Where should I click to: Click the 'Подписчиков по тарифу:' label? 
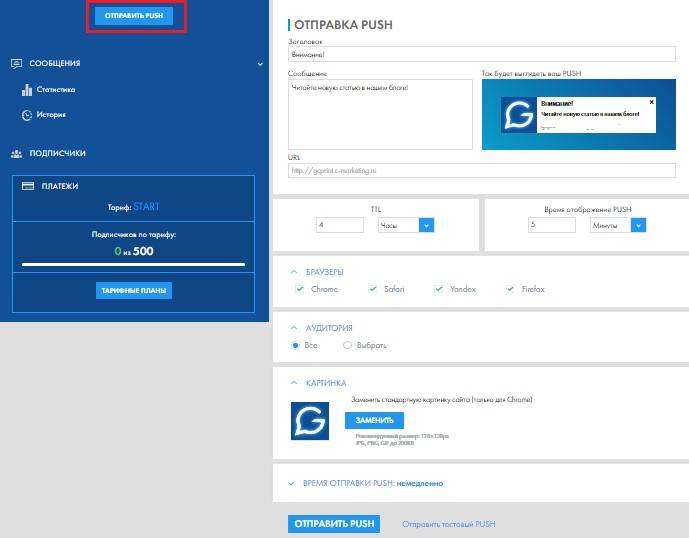point(134,235)
